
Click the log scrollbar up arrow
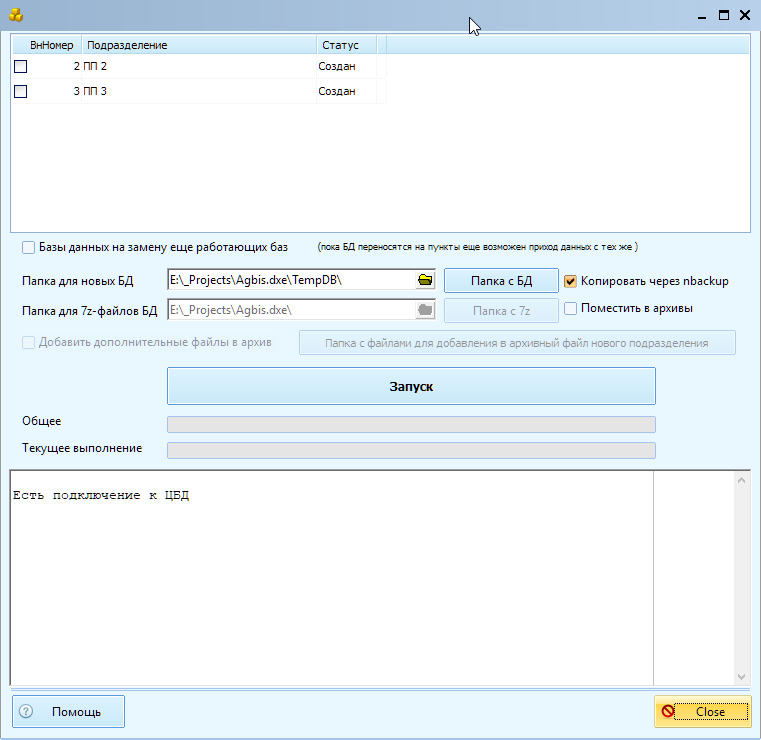(x=741, y=480)
